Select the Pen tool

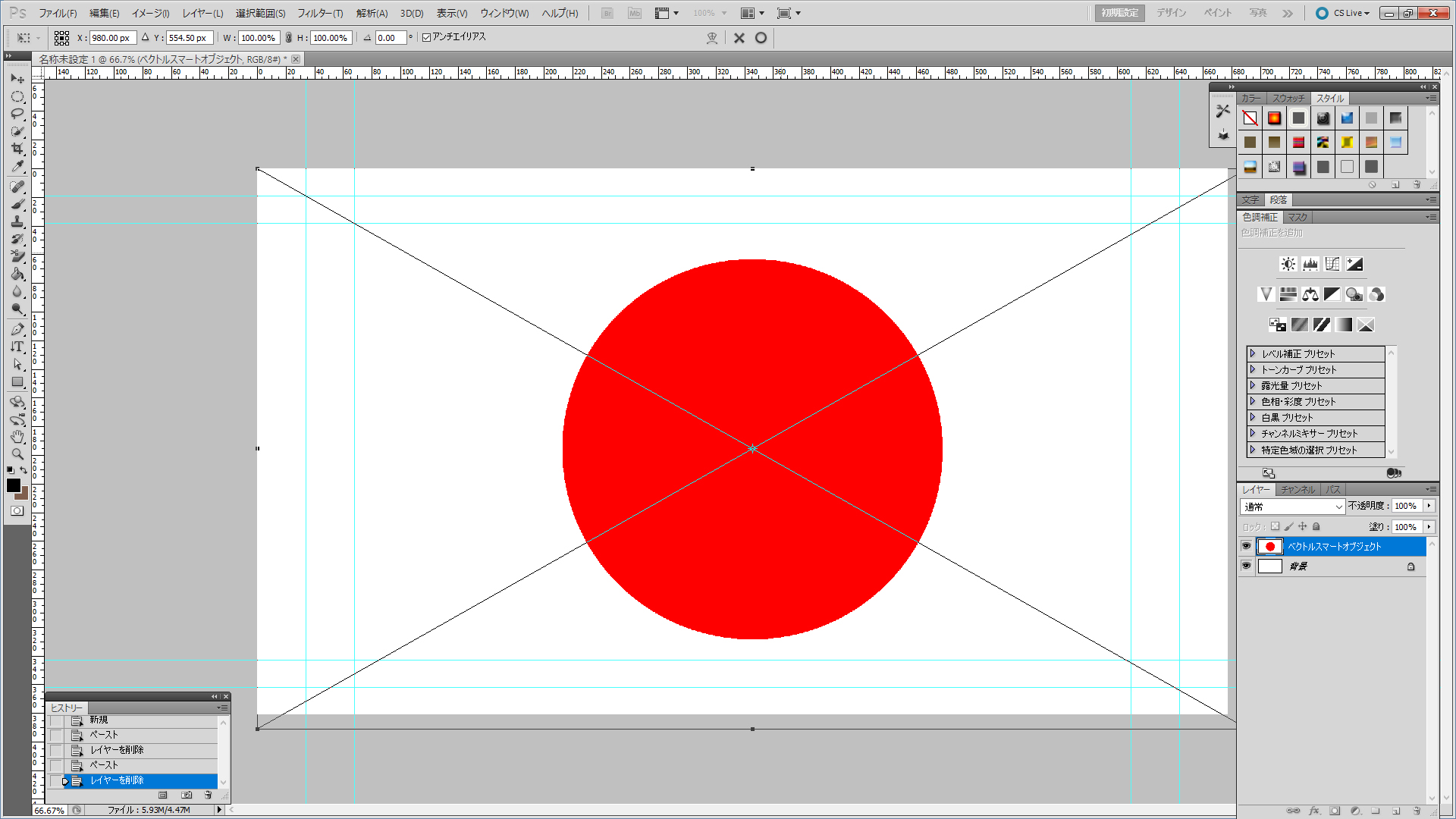point(17,329)
